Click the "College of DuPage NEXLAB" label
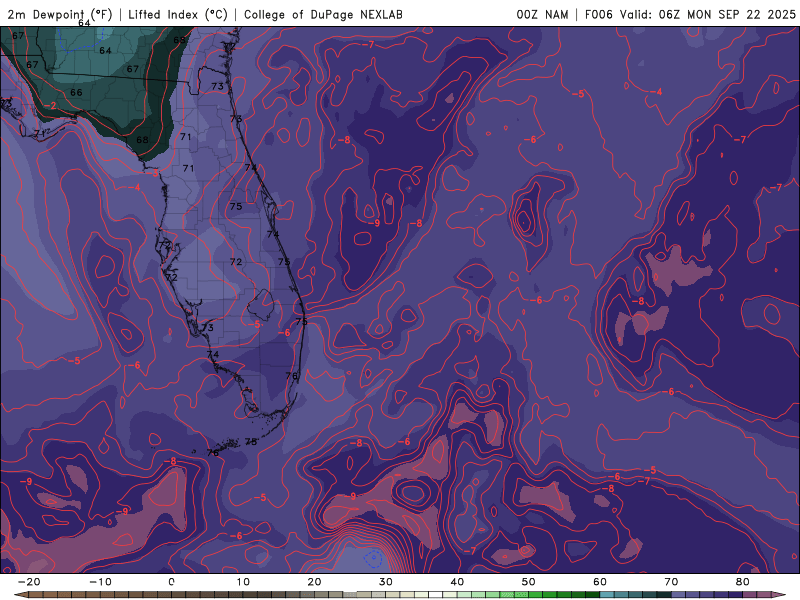This screenshot has width=800, height=600. tap(323, 14)
